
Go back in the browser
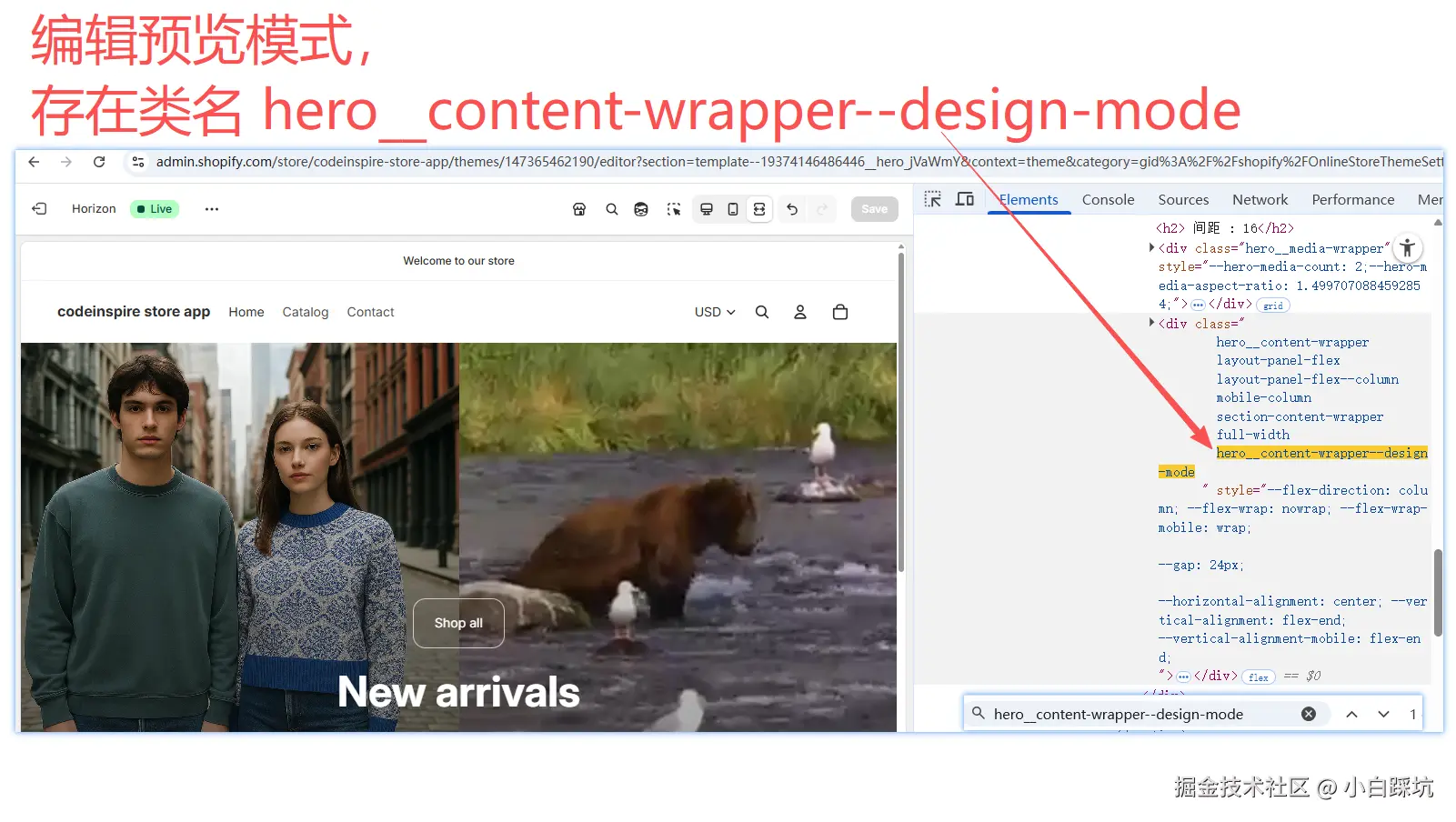point(34,162)
